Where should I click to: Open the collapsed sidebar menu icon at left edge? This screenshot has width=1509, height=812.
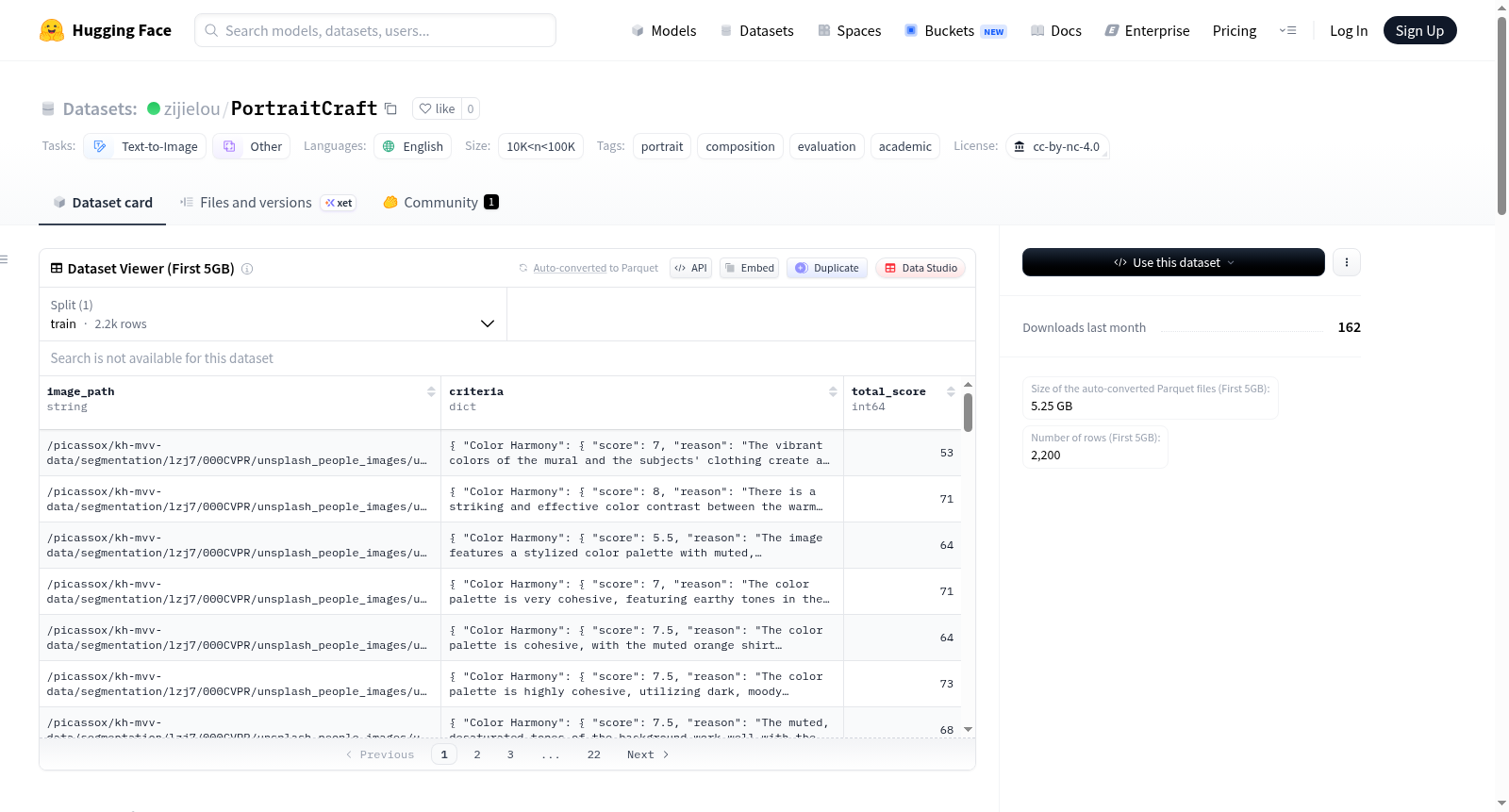pyautogui.click(x=4, y=259)
